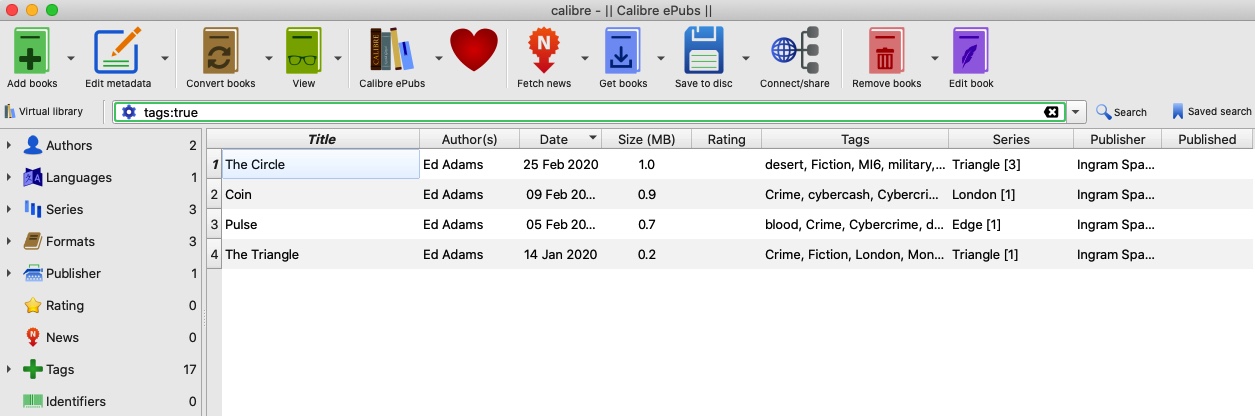Open the search history dropdown arrow
Image resolution: width=1255 pixels, height=416 pixels.
1076,112
